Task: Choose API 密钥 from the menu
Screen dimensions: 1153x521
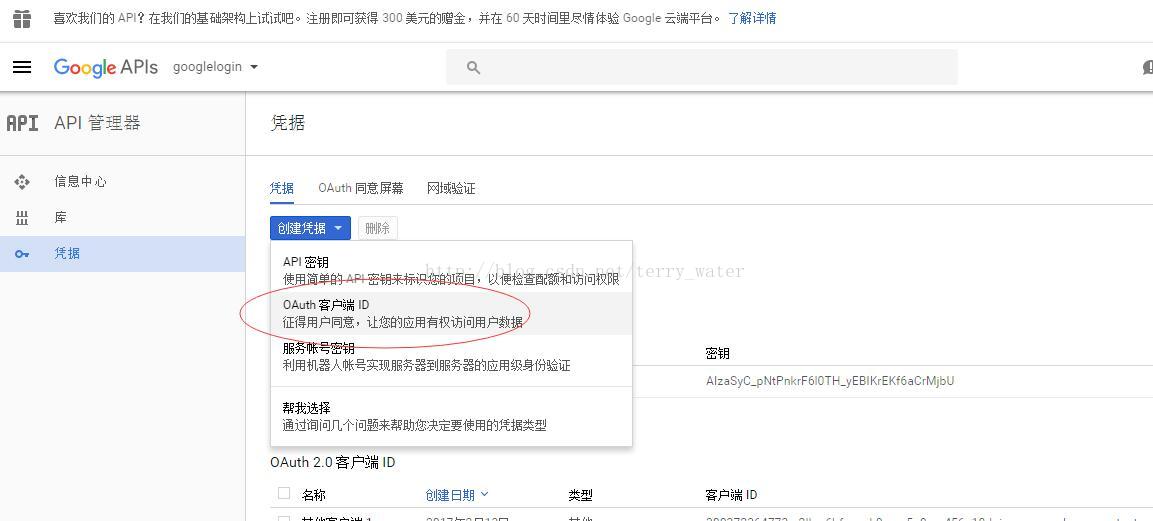Action: 451,270
